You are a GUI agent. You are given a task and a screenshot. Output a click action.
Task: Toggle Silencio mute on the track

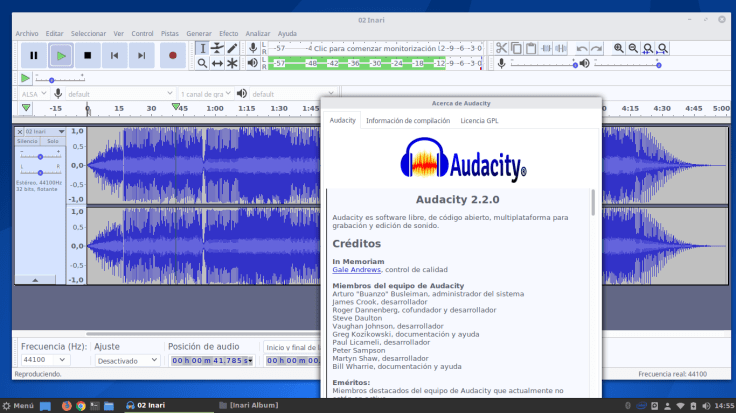click(x=27, y=141)
